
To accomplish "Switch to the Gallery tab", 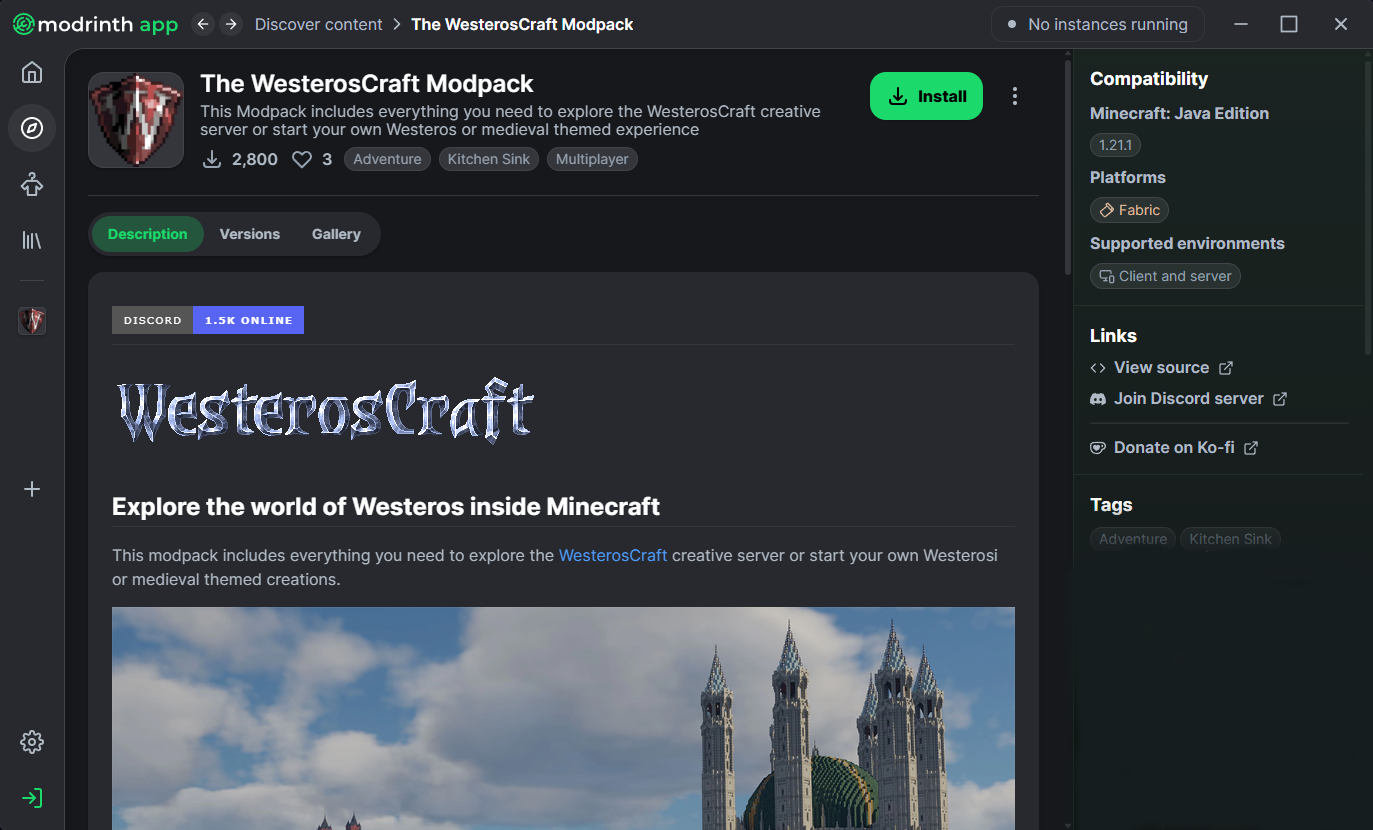I will (336, 234).
